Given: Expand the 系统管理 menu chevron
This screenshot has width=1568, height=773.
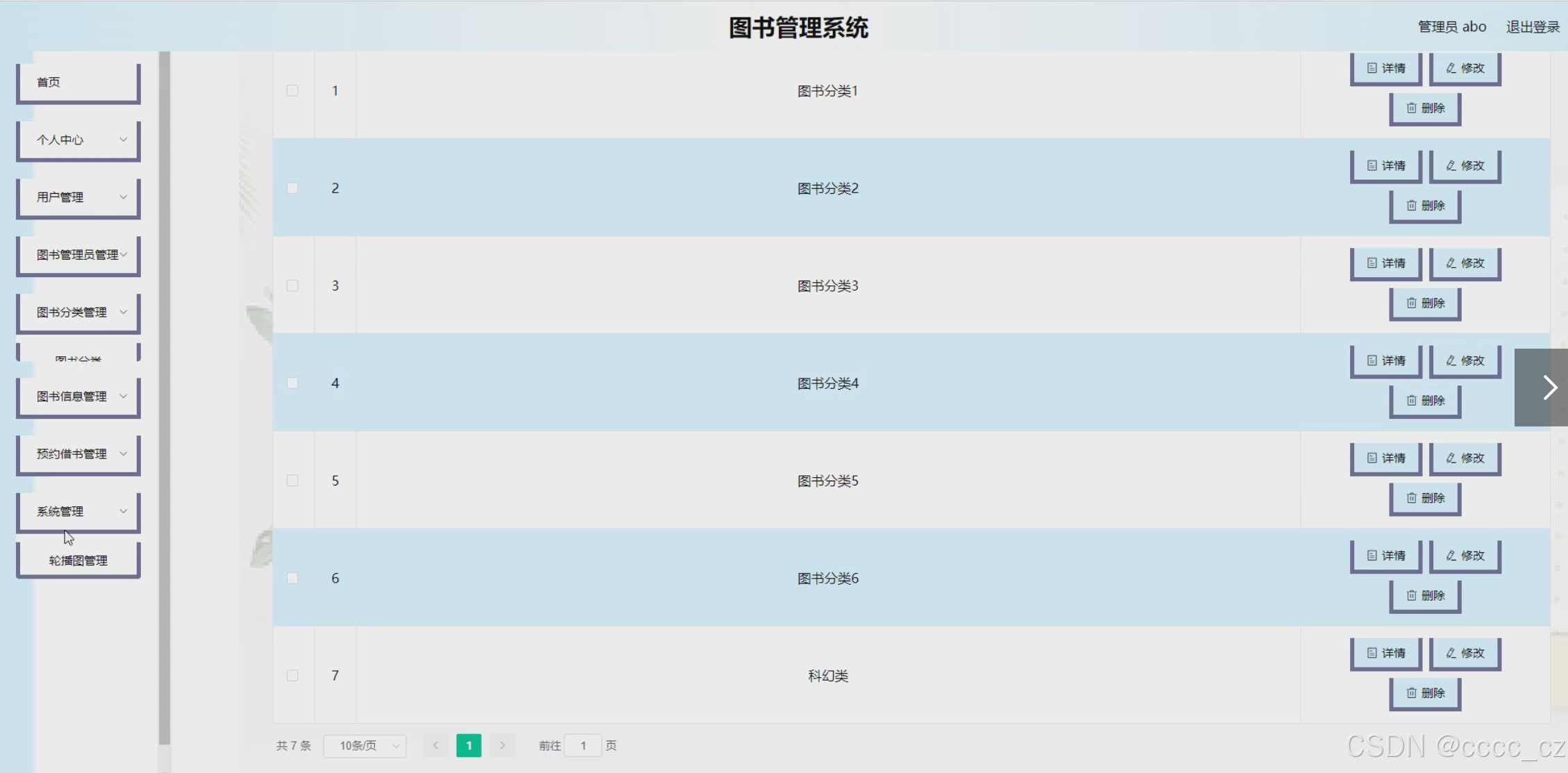Looking at the screenshot, I should pos(123,512).
